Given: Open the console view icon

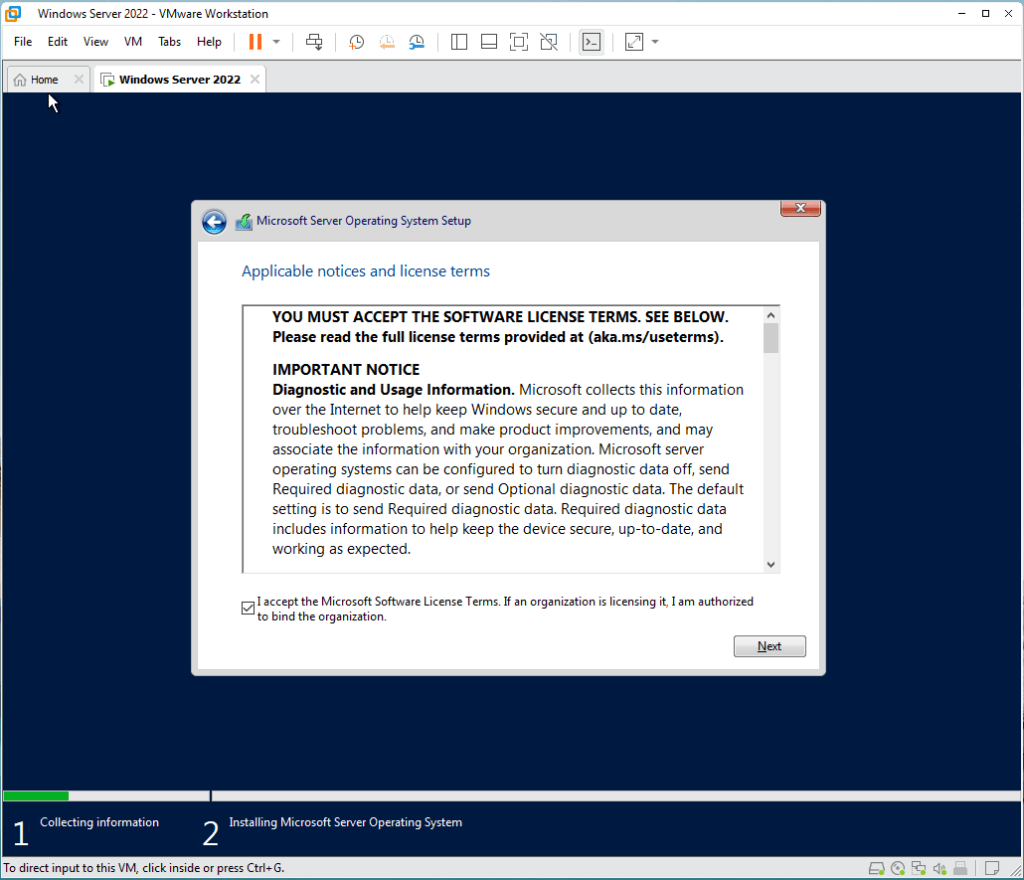Looking at the screenshot, I should click(x=591, y=42).
